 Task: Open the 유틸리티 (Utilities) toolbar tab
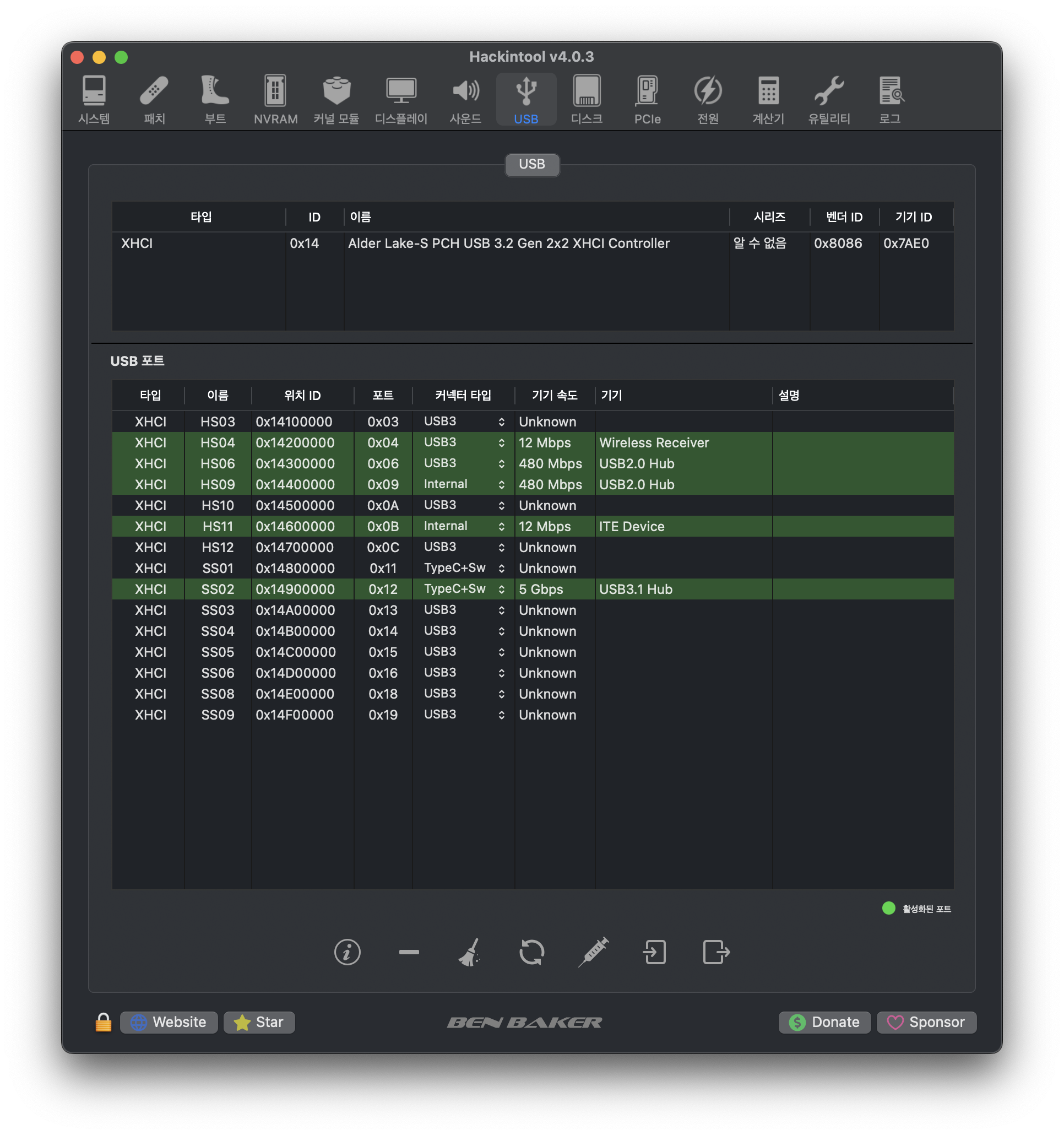(829, 99)
